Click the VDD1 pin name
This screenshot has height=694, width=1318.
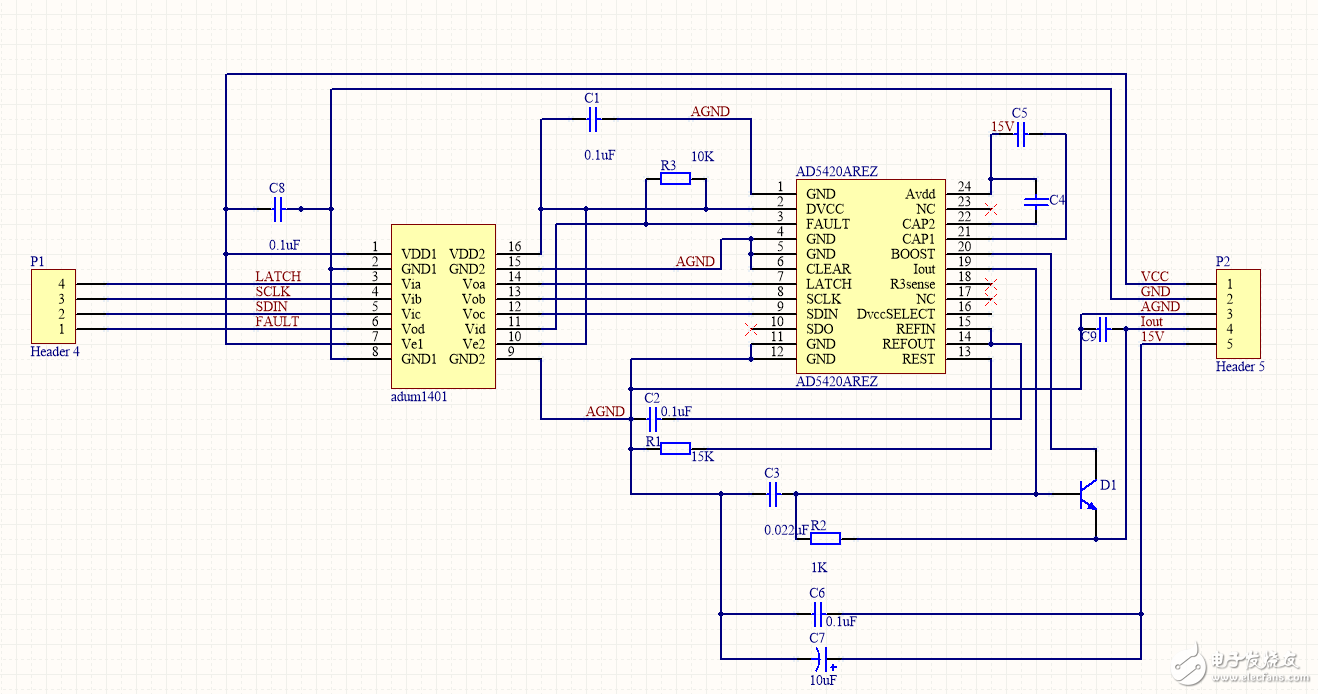419,254
